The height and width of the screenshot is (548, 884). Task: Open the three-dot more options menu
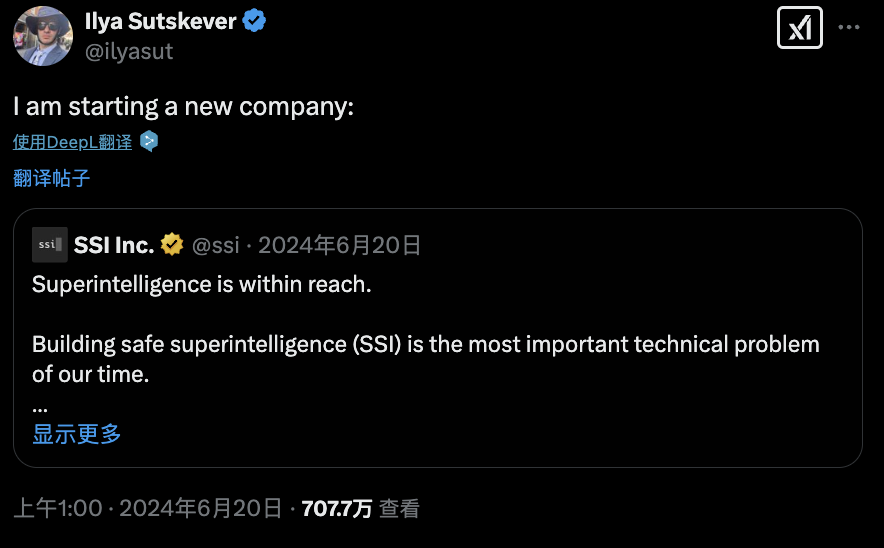click(x=848, y=27)
